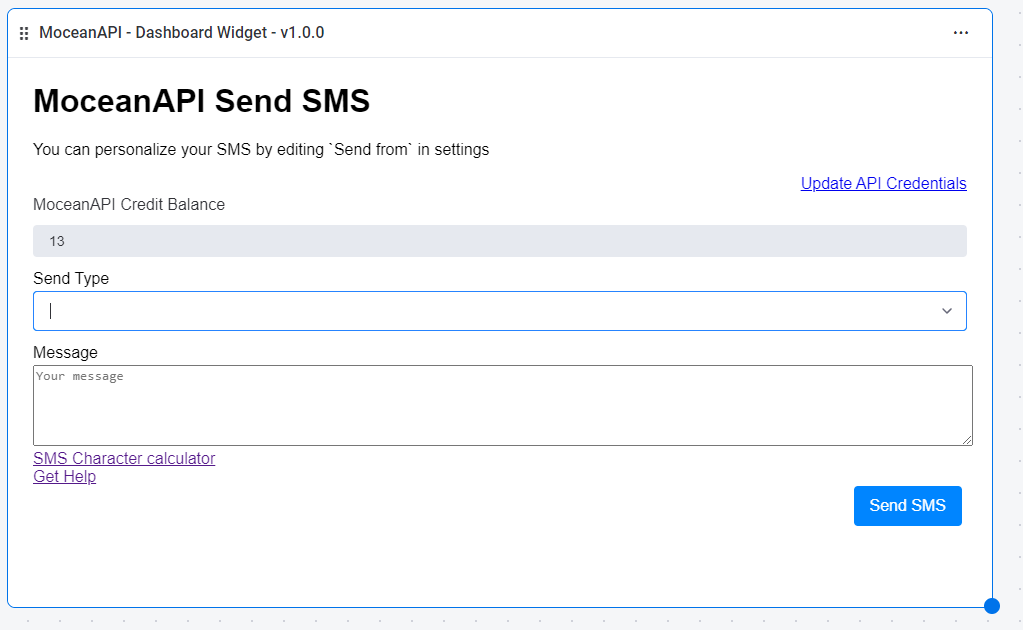Screen dimensions: 1023x630
Task: Click the Send Type label
Action: [x=71, y=278]
